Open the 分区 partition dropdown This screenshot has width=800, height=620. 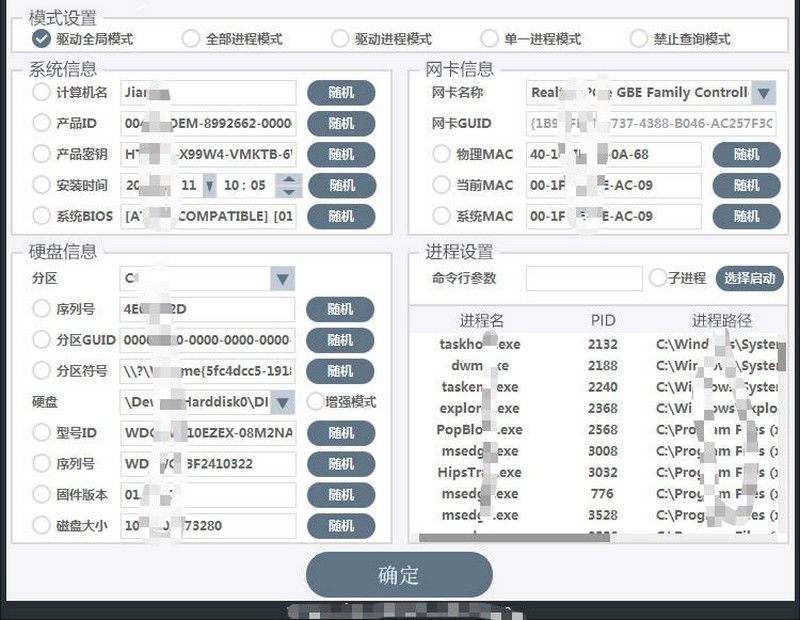(x=281, y=278)
